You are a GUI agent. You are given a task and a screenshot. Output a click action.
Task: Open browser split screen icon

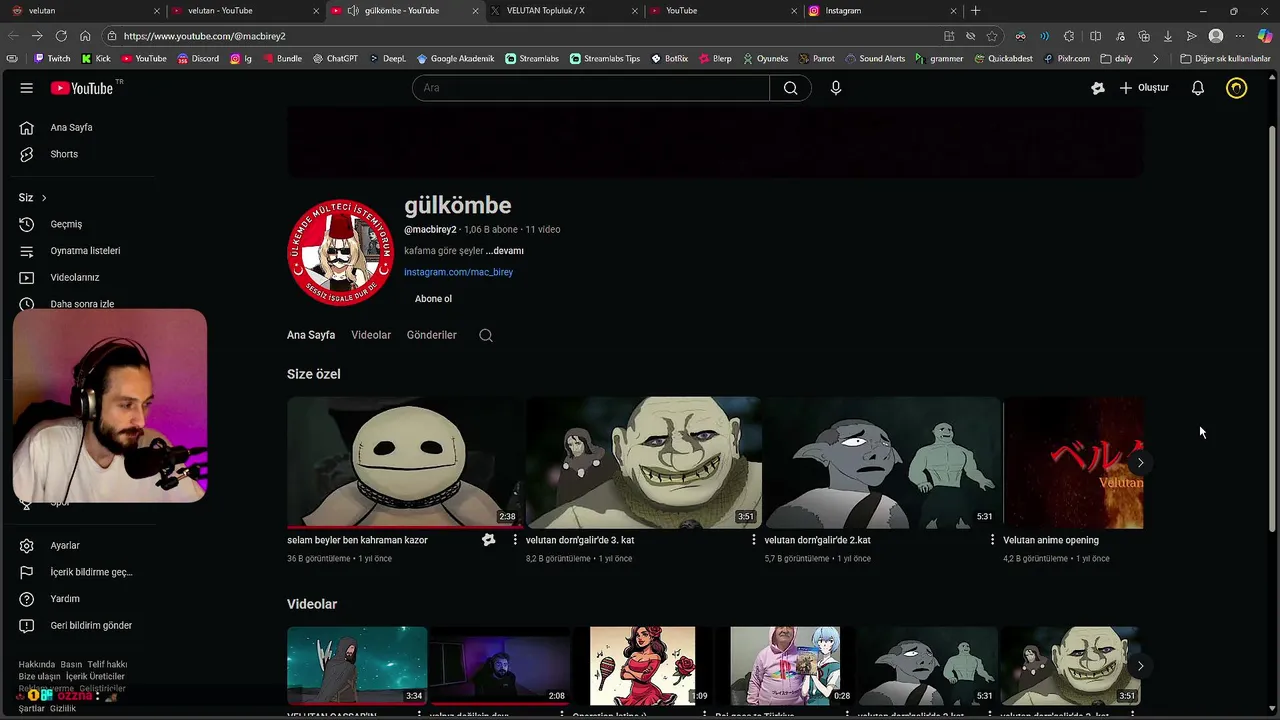(1095, 36)
